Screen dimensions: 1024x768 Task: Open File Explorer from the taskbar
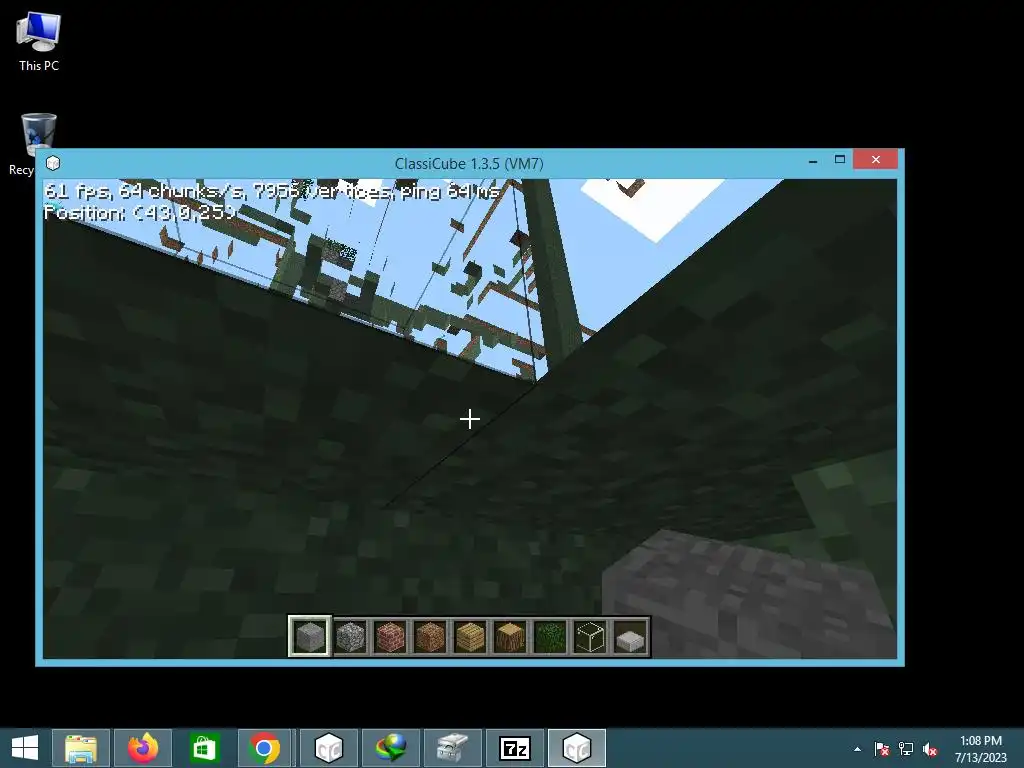click(x=81, y=748)
